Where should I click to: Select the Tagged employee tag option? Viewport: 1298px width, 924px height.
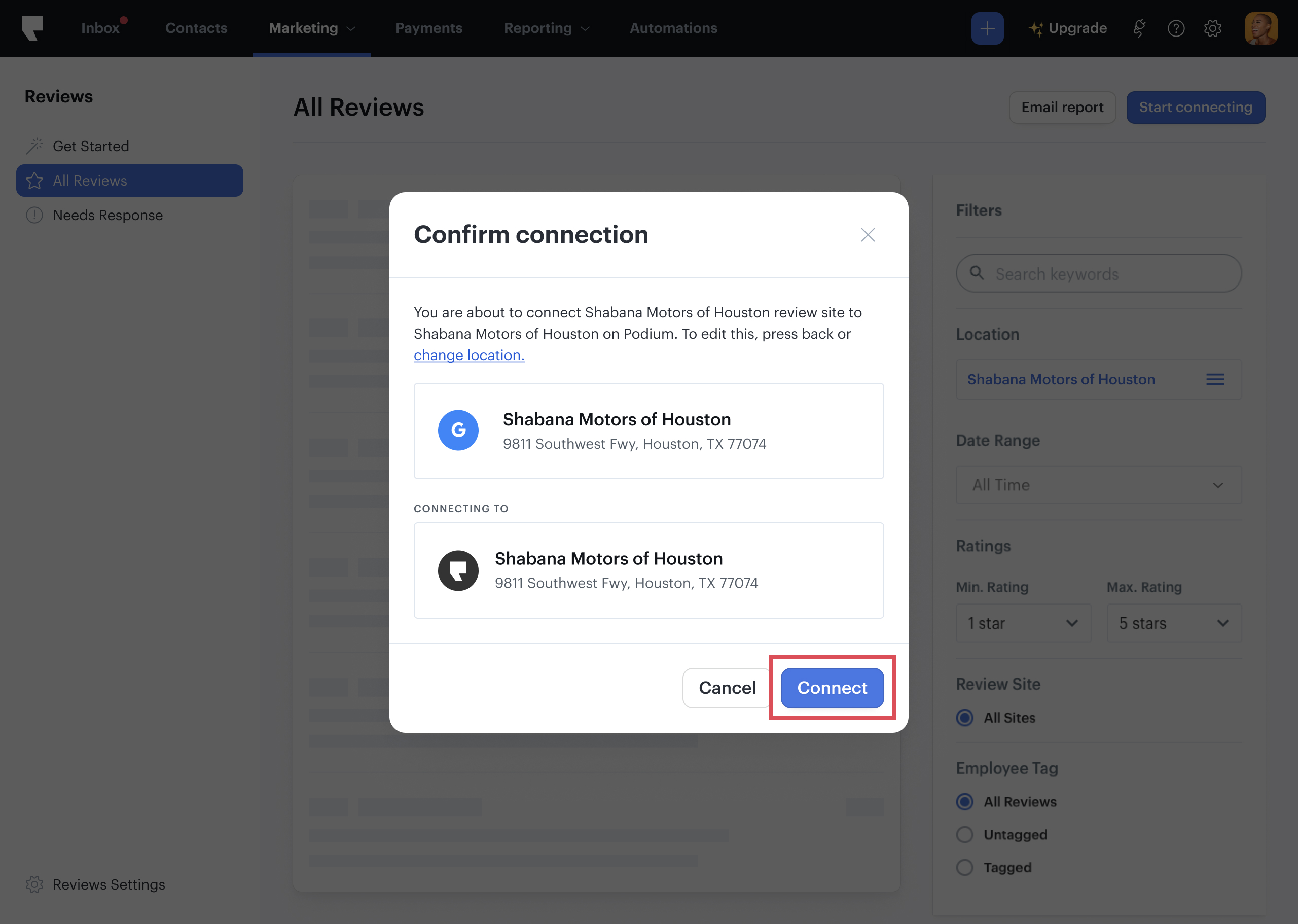pos(964,867)
